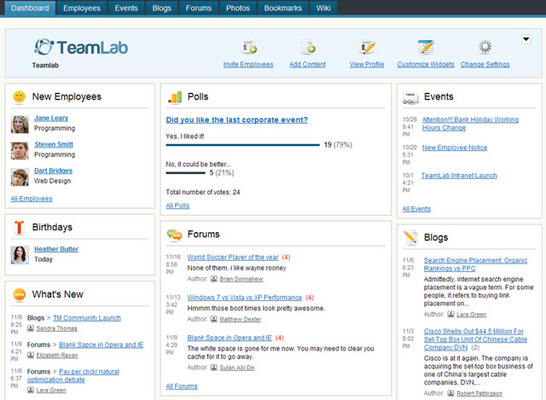Image resolution: width=546 pixels, height=400 pixels.
Task: Open the Employees tab
Action: click(82, 8)
